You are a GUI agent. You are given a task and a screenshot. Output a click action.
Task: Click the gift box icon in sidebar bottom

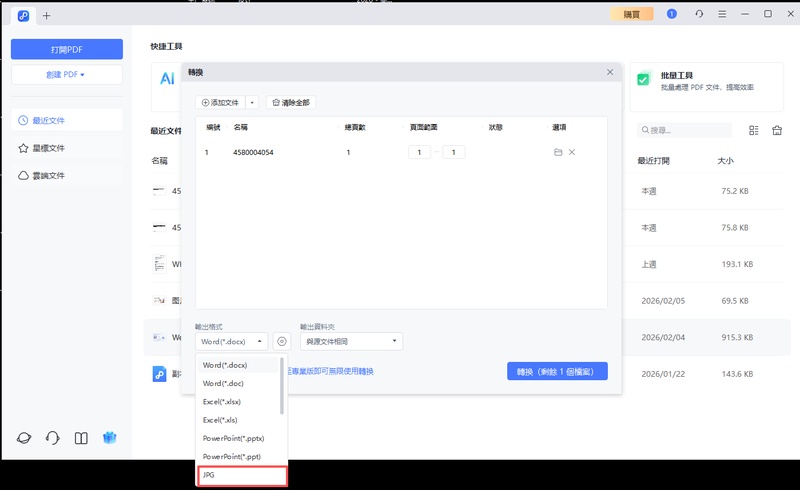(111, 438)
